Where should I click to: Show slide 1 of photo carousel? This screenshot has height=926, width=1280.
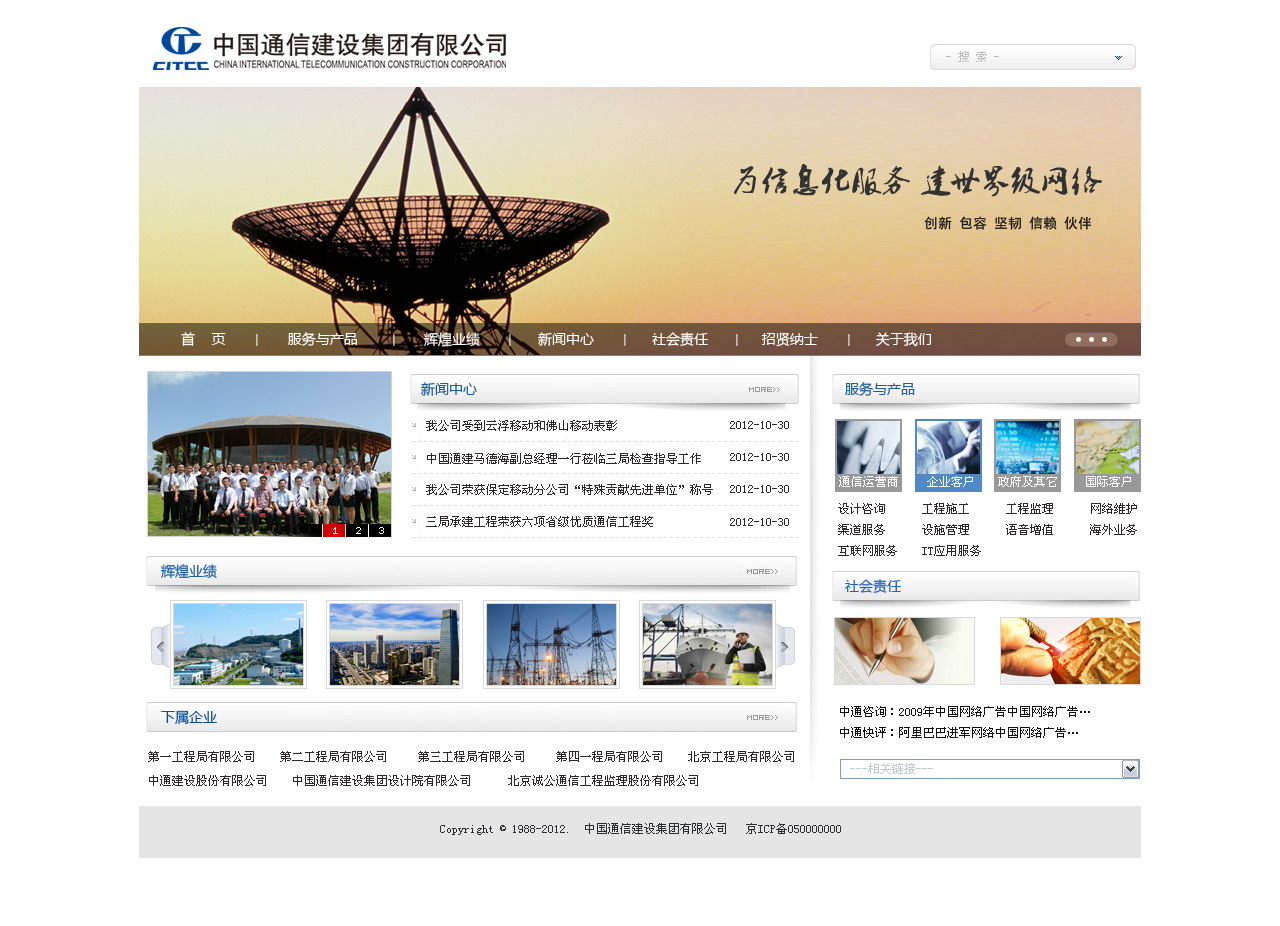[334, 530]
